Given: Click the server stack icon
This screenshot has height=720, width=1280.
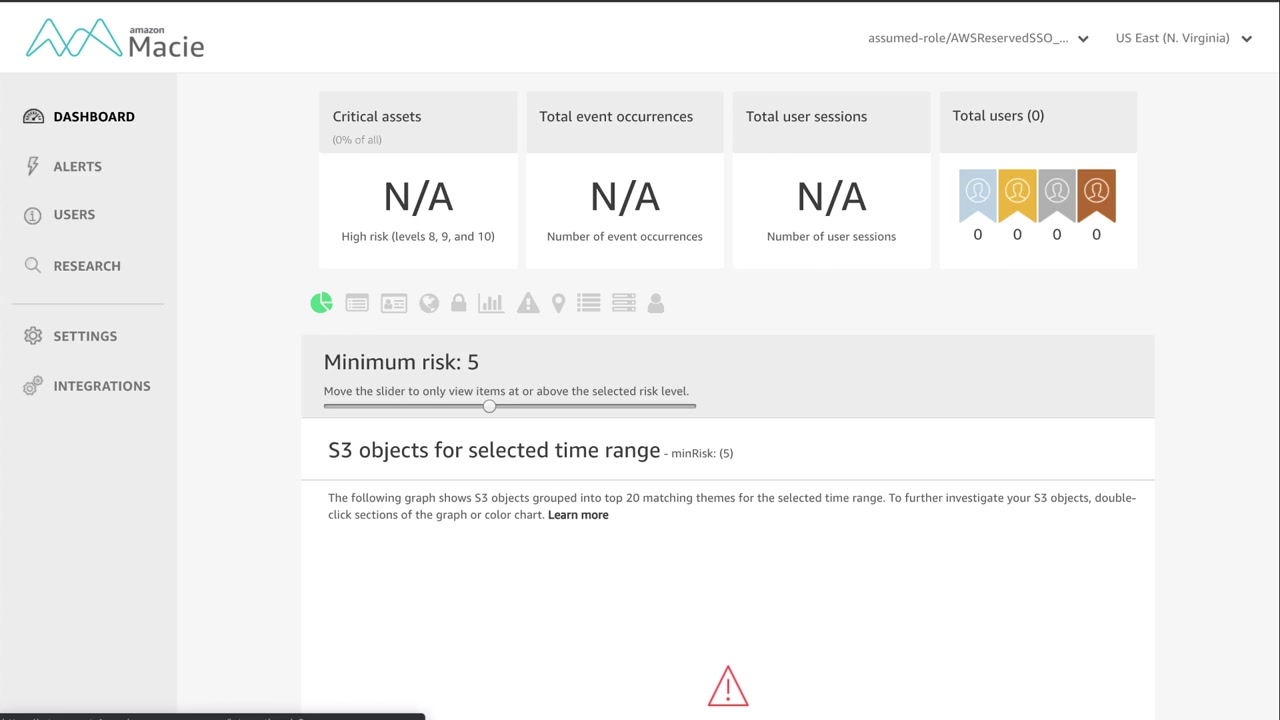Looking at the screenshot, I should pos(624,303).
